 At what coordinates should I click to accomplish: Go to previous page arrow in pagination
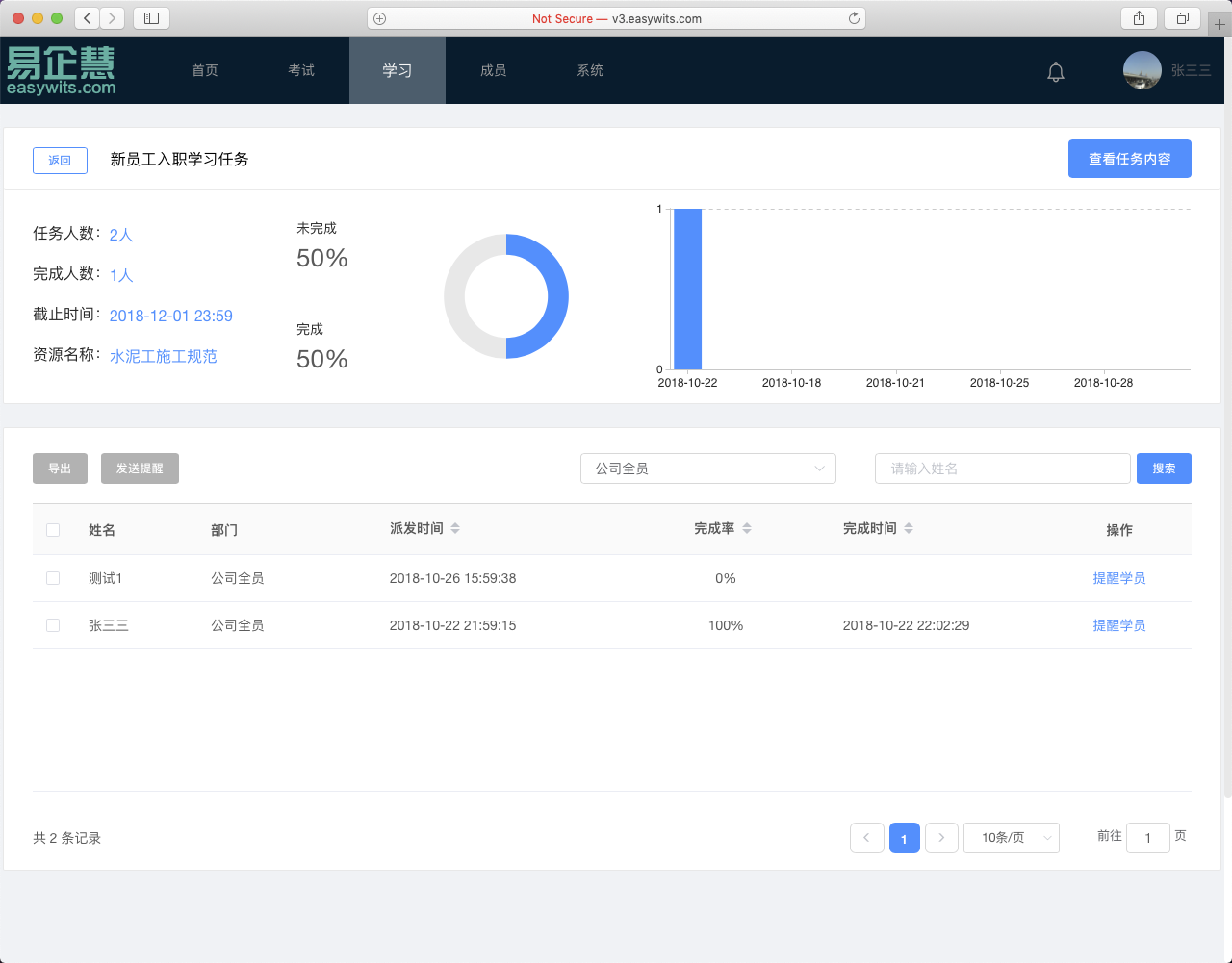point(867,838)
